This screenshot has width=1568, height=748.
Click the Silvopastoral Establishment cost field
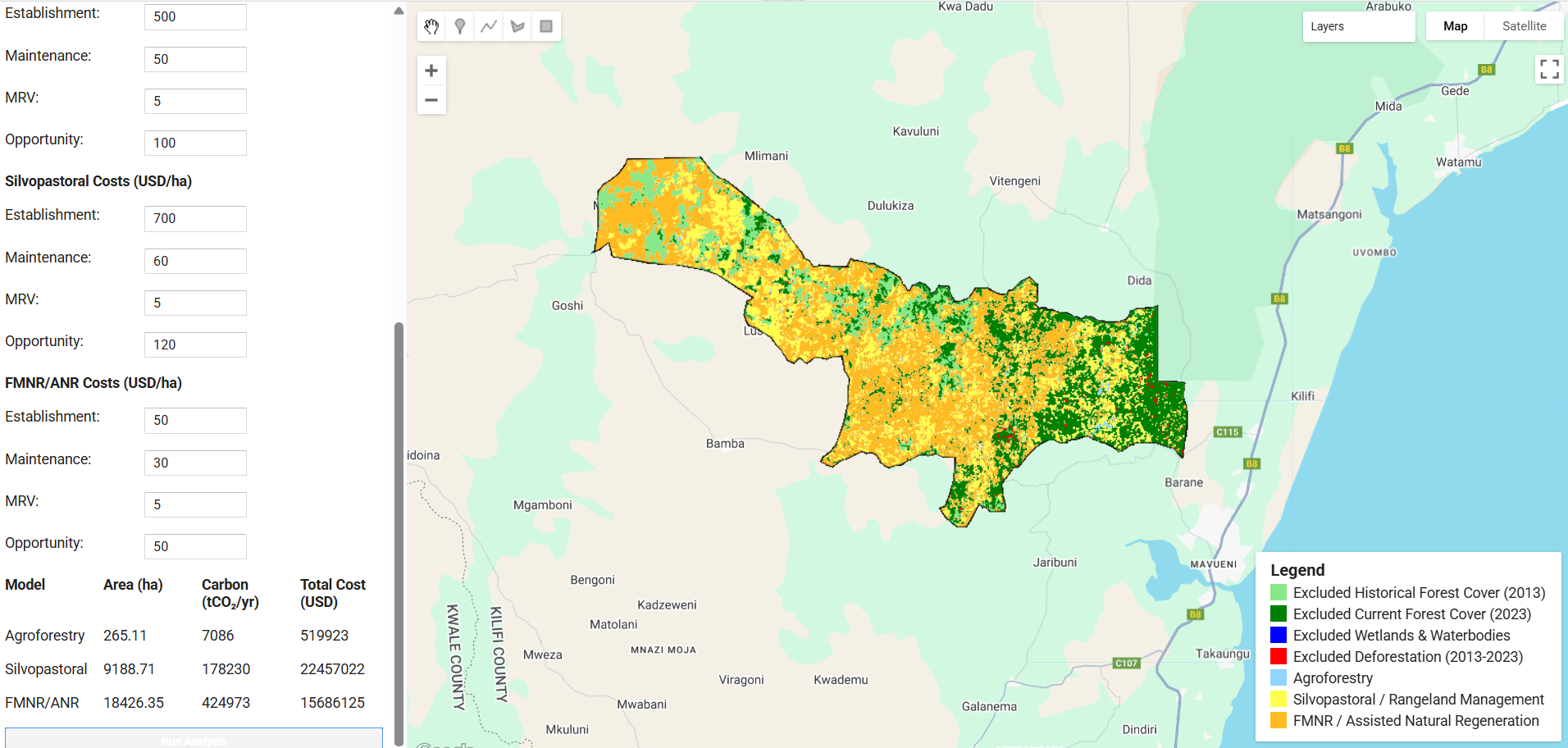pyautogui.click(x=195, y=219)
